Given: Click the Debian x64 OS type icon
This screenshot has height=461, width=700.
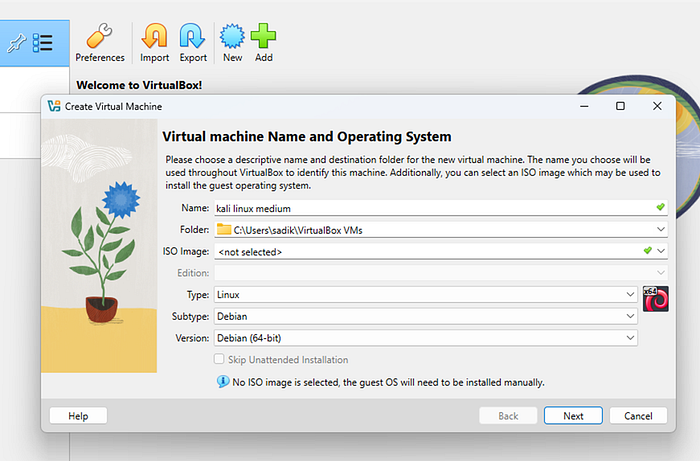Looking at the screenshot, I should pyautogui.click(x=655, y=299).
